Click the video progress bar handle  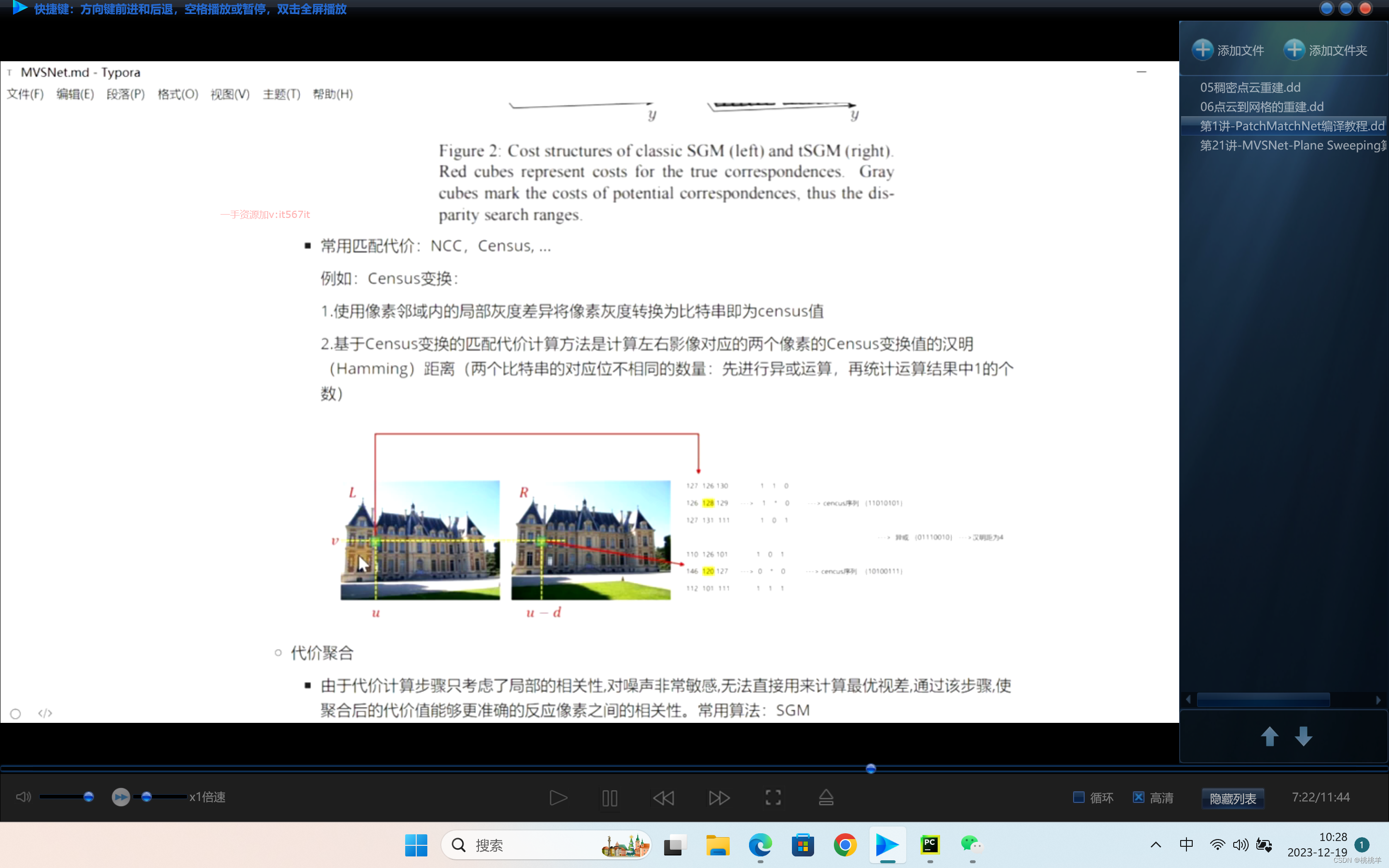click(871, 769)
